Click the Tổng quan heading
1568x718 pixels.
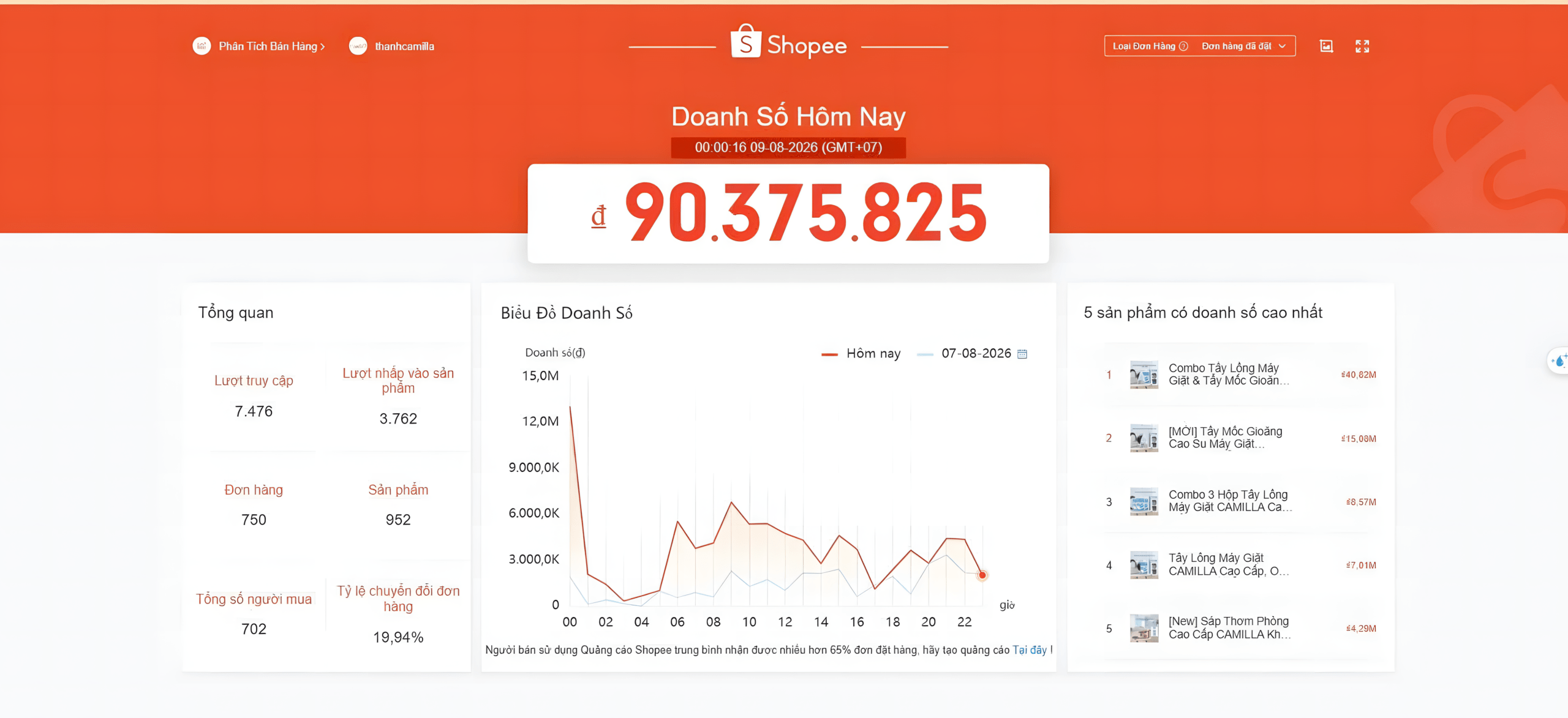(x=236, y=313)
